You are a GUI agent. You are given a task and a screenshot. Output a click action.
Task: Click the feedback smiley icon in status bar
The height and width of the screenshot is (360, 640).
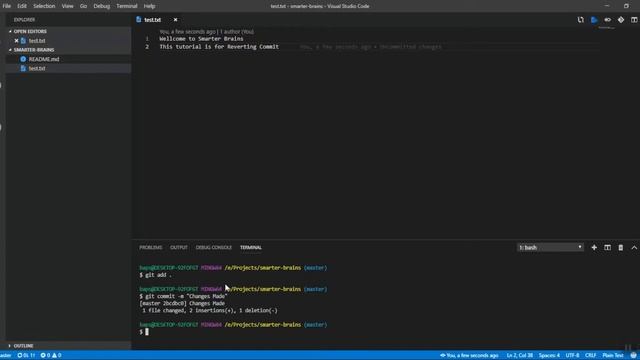633,355
